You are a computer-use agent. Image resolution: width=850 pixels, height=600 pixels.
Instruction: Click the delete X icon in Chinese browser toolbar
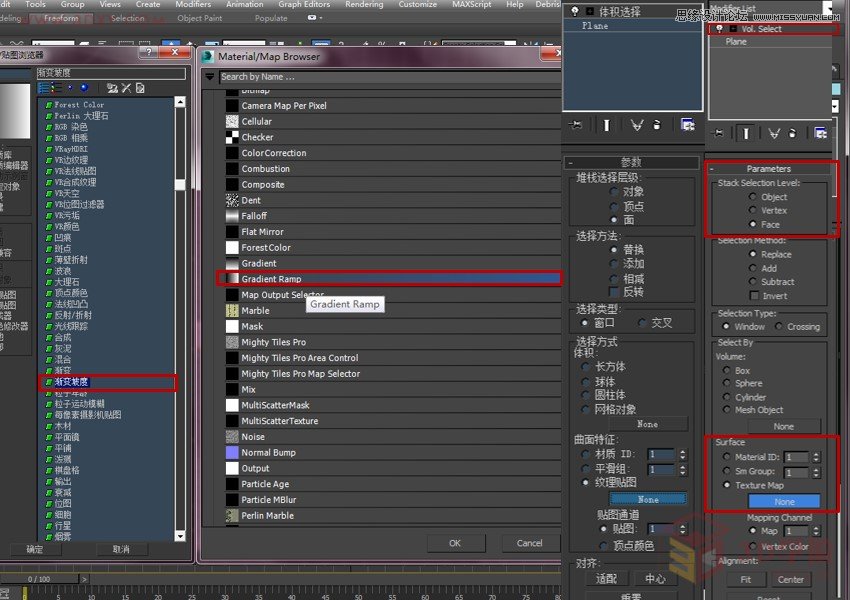128,89
